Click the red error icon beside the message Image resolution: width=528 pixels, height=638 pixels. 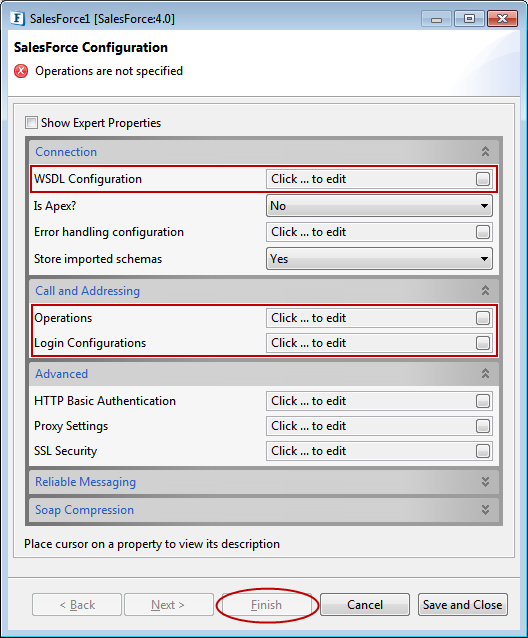tap(21, 71)
